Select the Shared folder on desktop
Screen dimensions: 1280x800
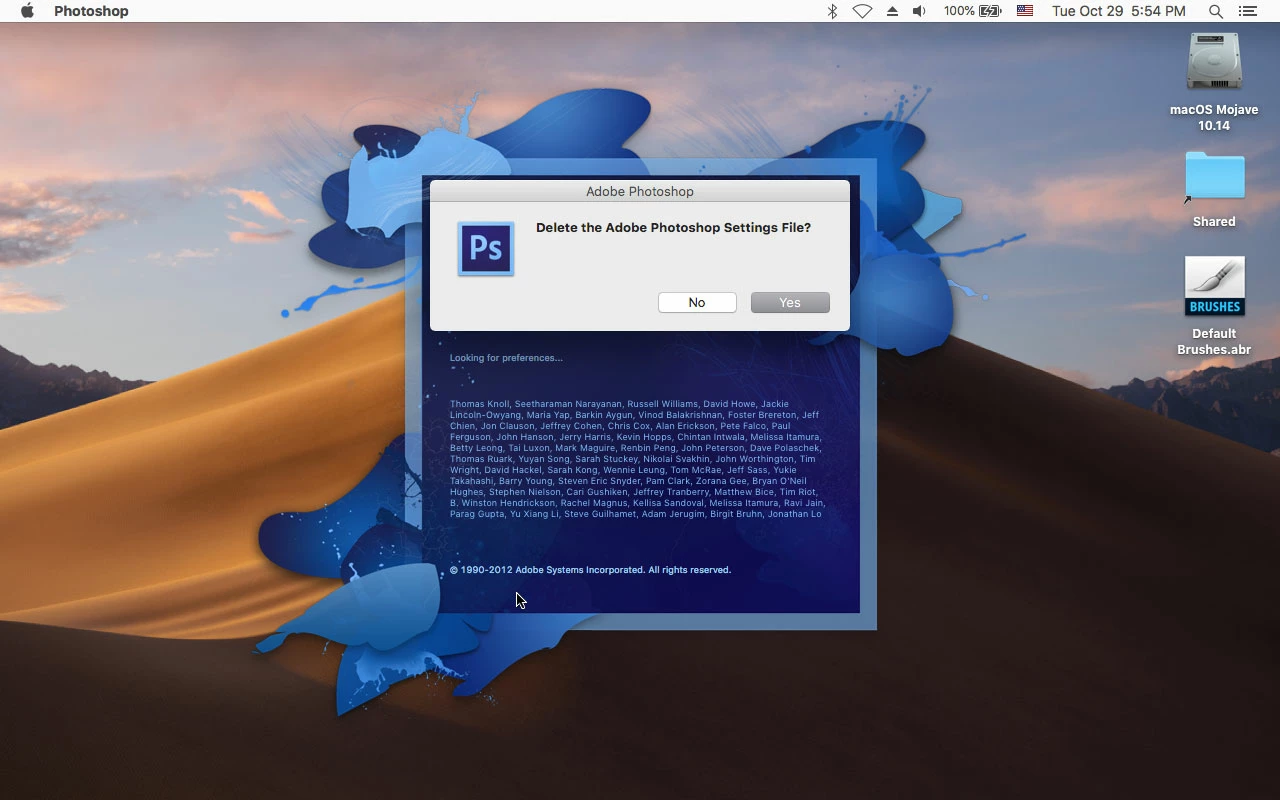tap(1214, 178)
